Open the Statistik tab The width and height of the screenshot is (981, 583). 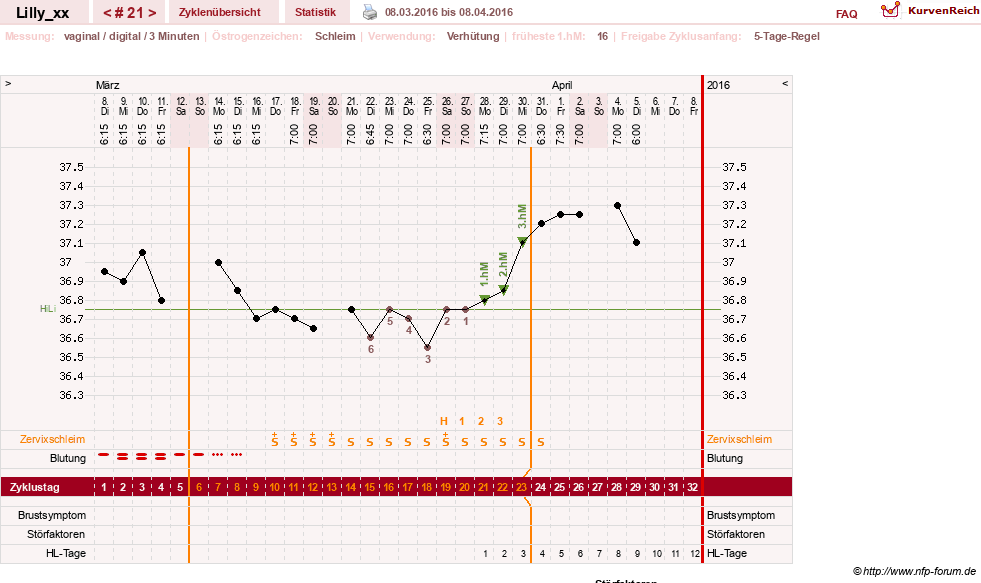coord(315,12)
